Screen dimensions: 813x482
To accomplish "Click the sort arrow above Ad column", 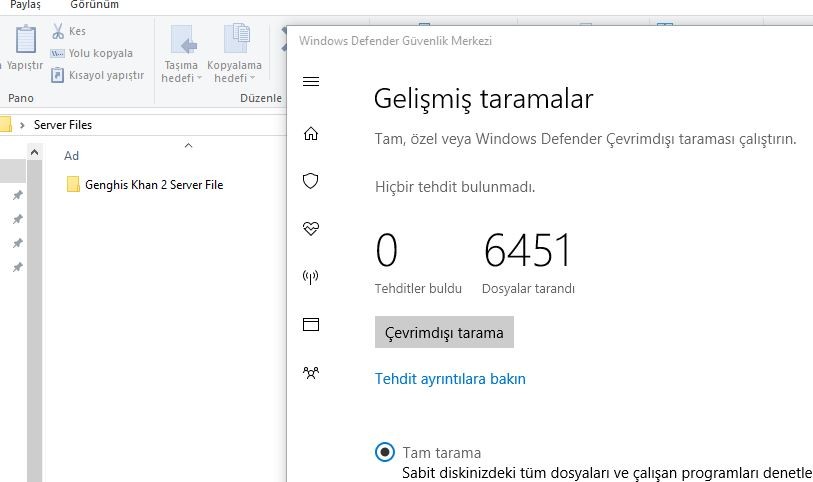I will click(189, 146).
